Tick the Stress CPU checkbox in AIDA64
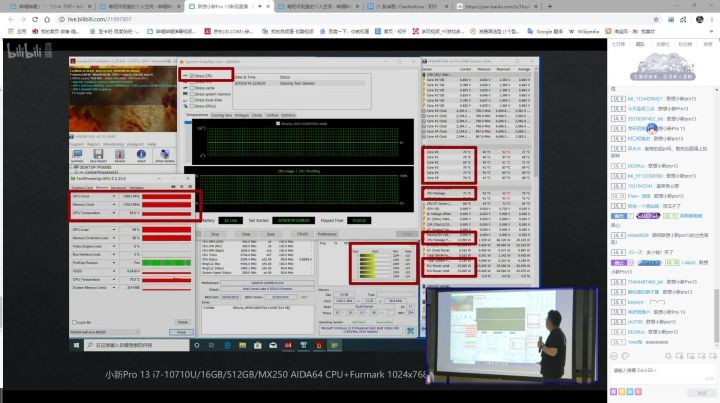Viewport: 720px width, 403px height. (192, 75)
